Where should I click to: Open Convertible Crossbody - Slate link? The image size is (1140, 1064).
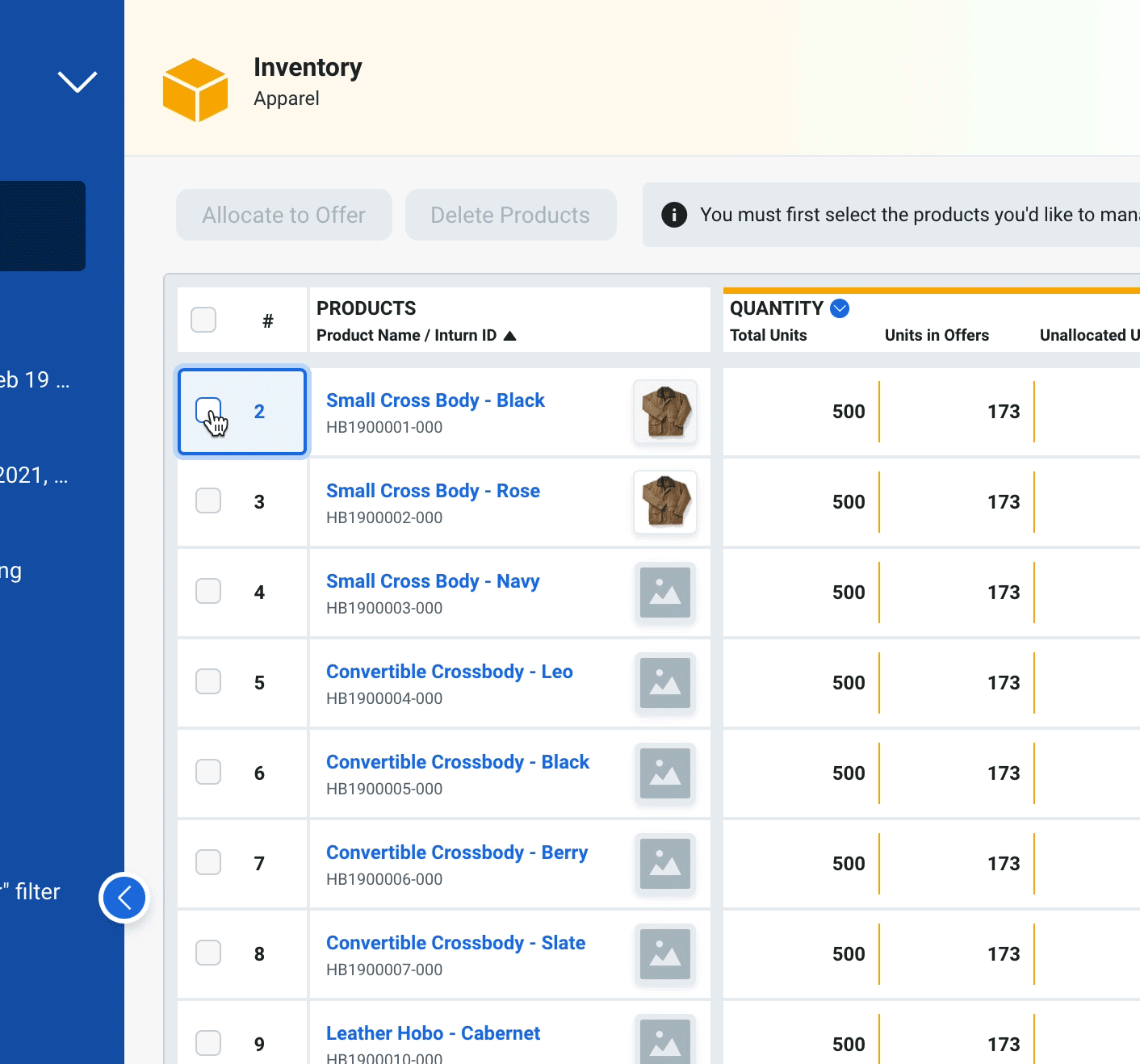pos(456,943)
